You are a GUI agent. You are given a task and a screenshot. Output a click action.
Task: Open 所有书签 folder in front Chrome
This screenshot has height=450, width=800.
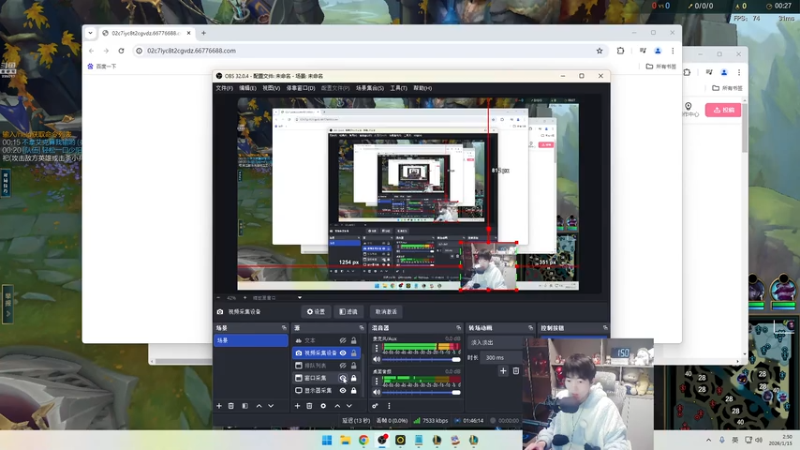[661, 66]
